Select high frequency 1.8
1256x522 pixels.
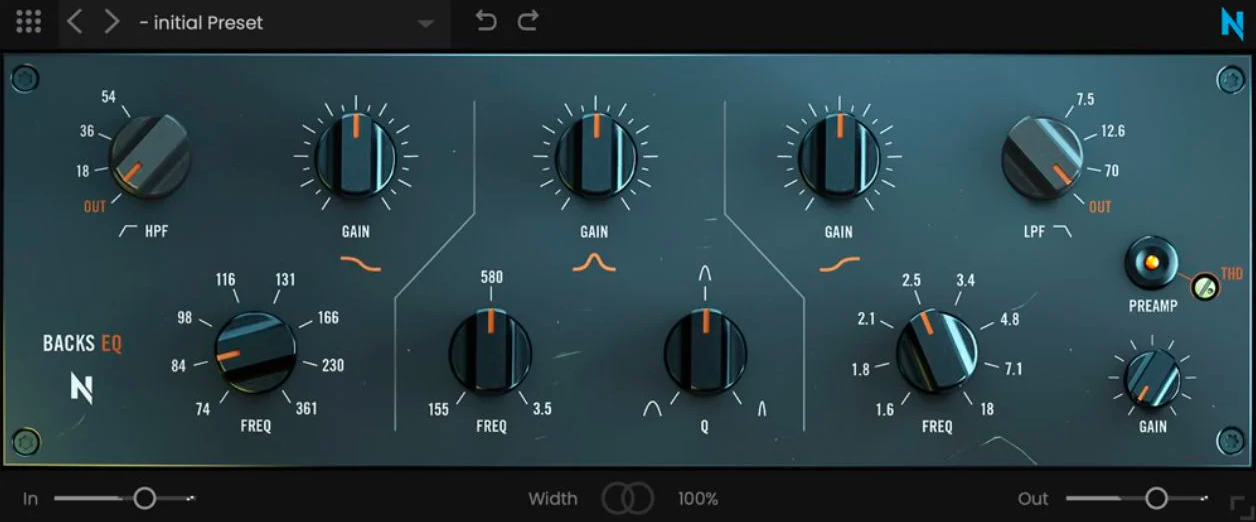pyautogui.click(x=861, y=369)
